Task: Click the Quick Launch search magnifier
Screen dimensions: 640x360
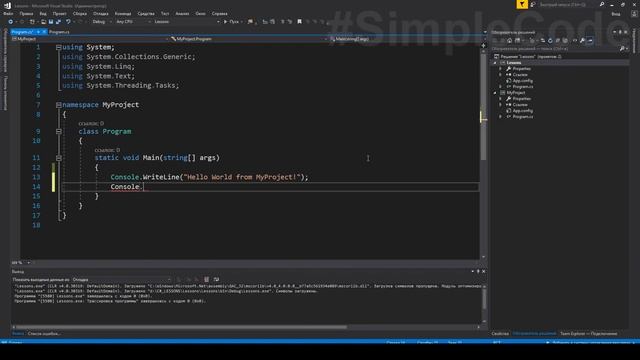Action: 602,4
